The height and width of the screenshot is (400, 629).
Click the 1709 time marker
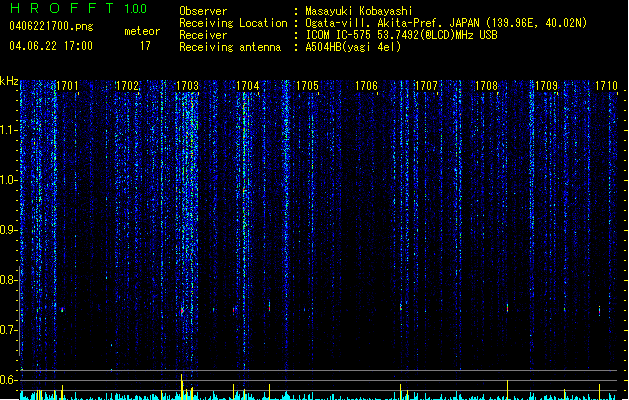coord(546,86)
